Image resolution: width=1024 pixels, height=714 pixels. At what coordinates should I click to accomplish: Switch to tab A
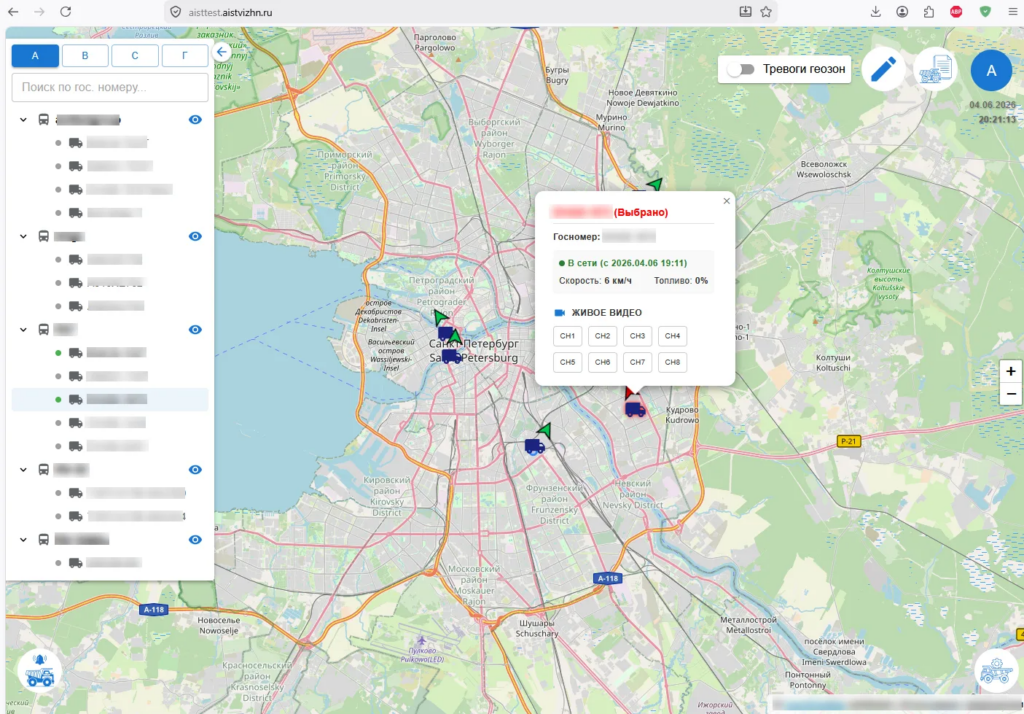click(35, 56)
